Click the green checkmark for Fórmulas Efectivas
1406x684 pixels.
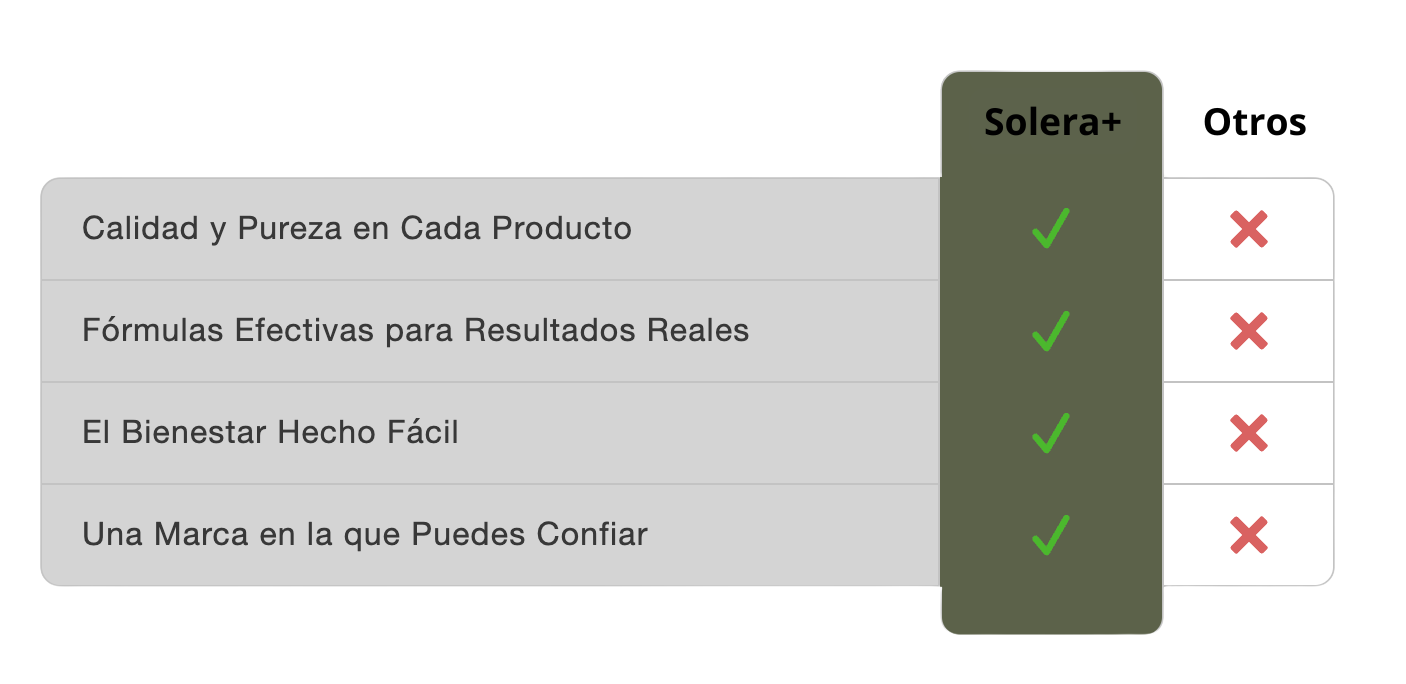tap(1050, 331)
